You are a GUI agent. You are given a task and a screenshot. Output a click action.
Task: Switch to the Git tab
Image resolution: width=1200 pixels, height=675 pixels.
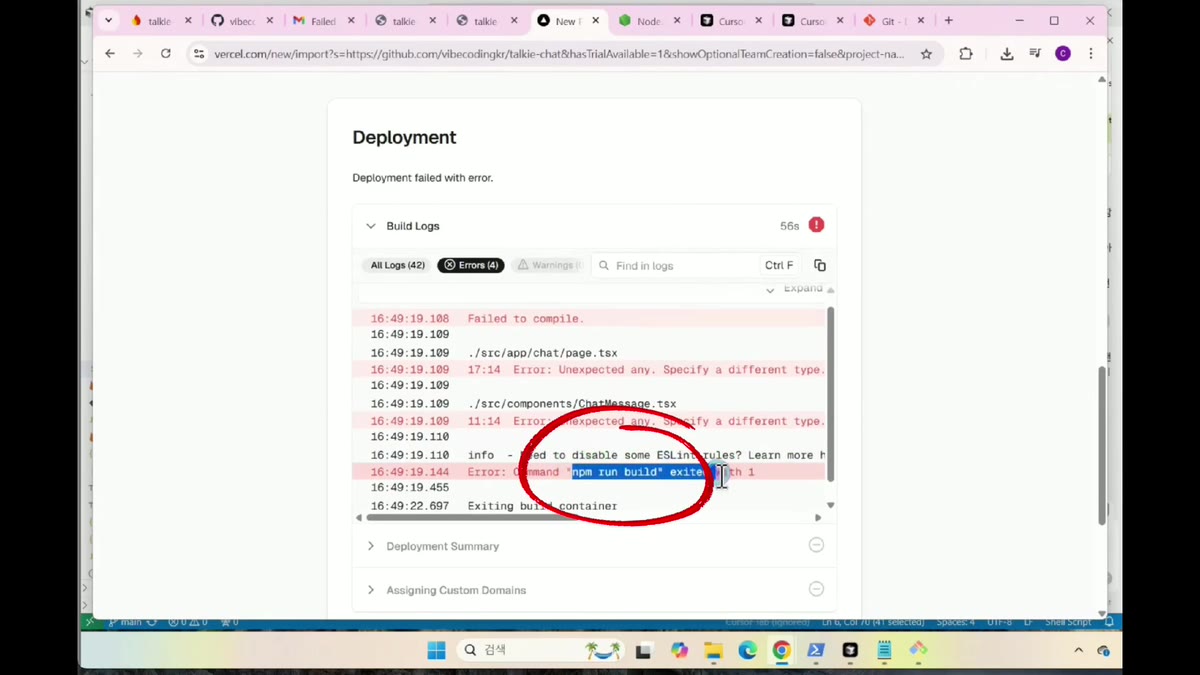click(x=892, y=20)
